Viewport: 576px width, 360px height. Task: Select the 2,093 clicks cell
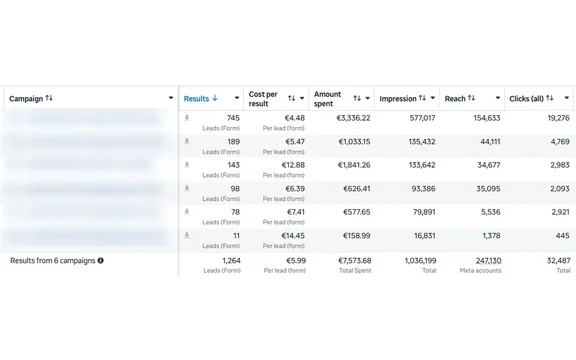[x=560, y=188]
